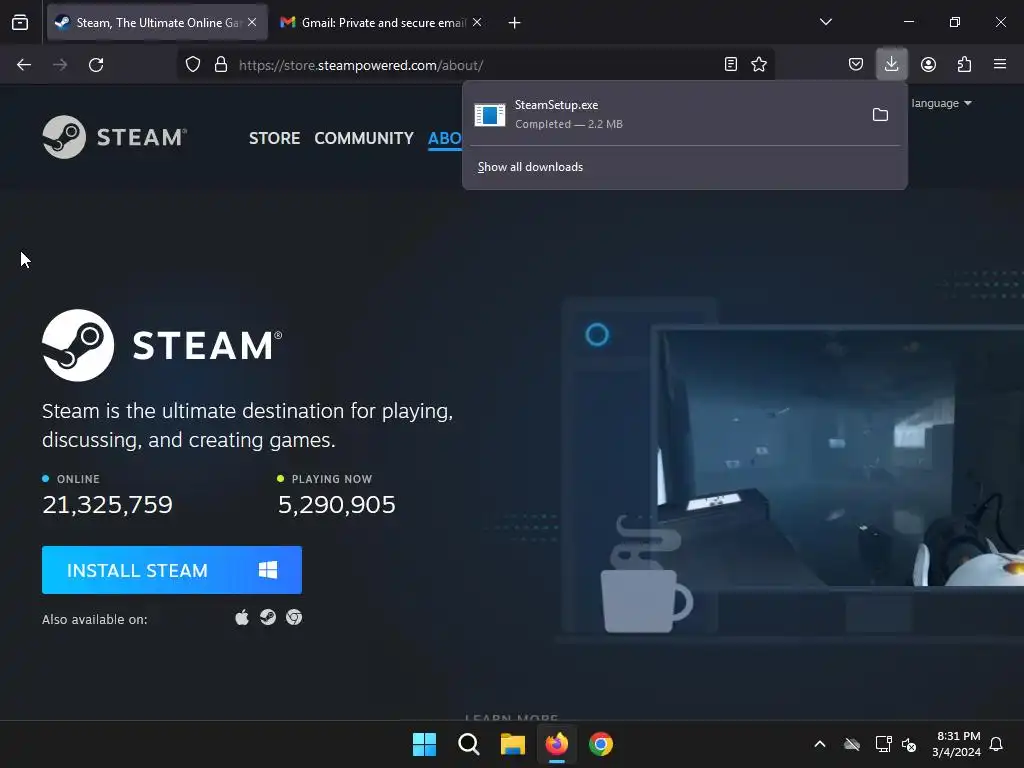Click volume muted icon in tray

pos(909,744)
